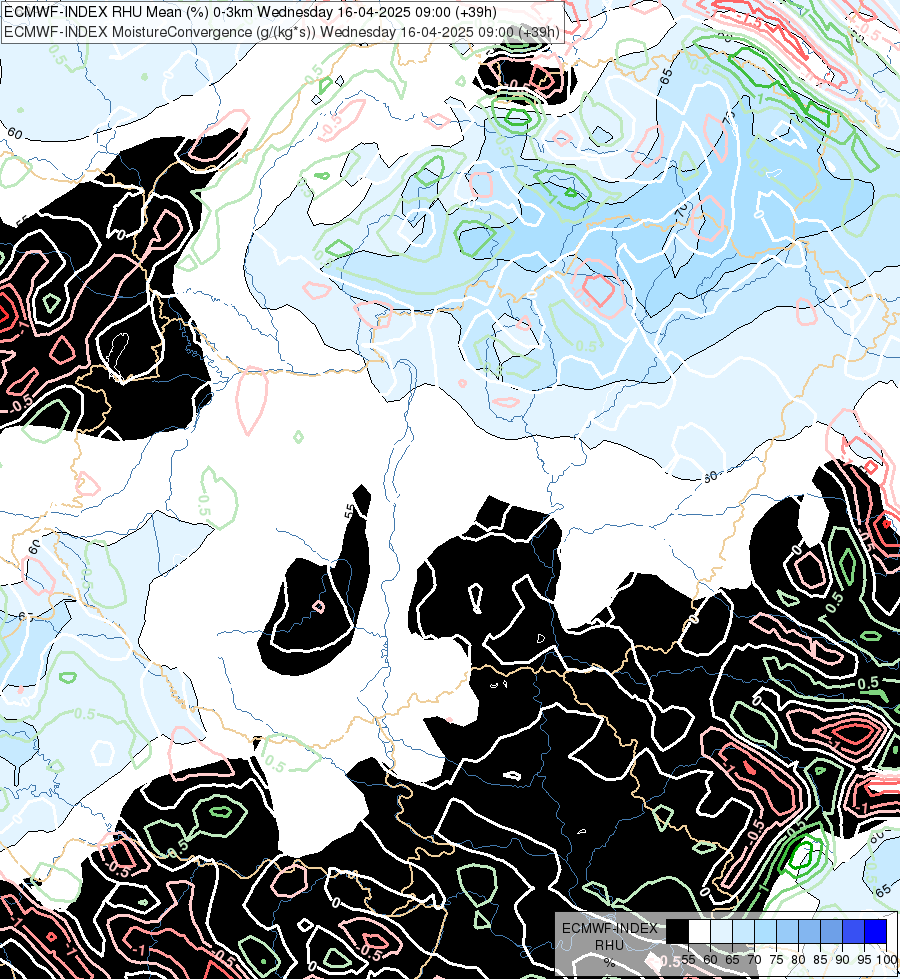The height and width of the screenshot is (979, 900).
Task: Click the legend tick label 80
Action: [x=798, y=960]
